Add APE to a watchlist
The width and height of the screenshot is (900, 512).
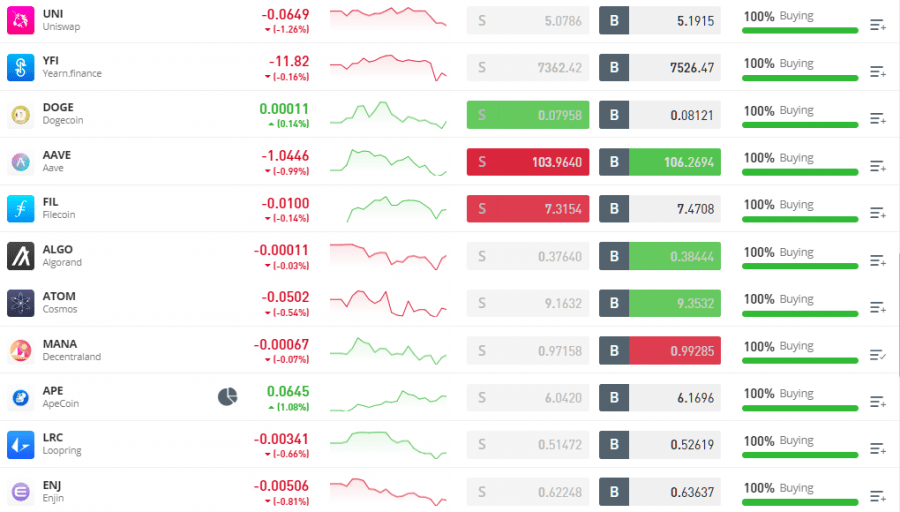878,402
